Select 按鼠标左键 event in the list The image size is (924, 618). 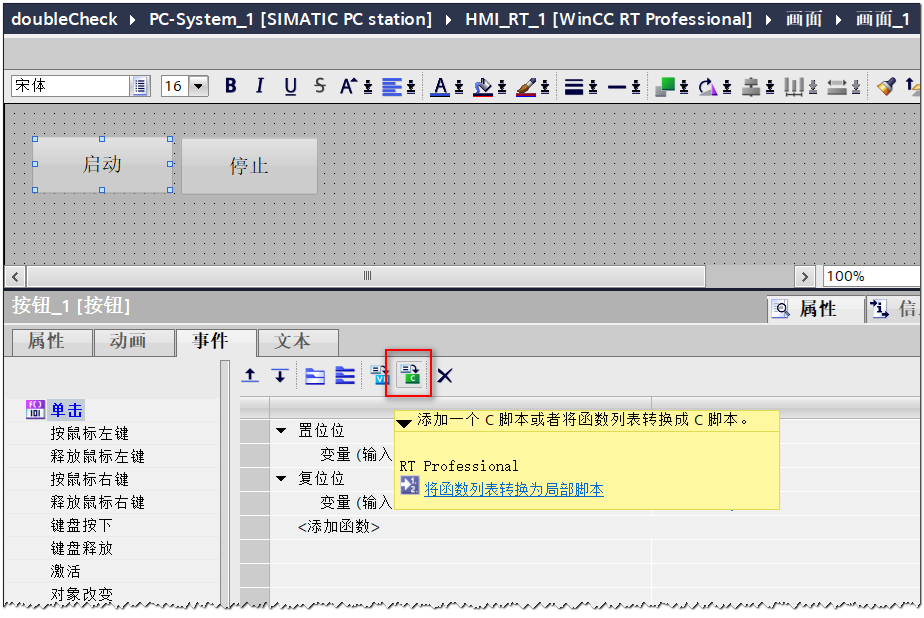[90, 433]
